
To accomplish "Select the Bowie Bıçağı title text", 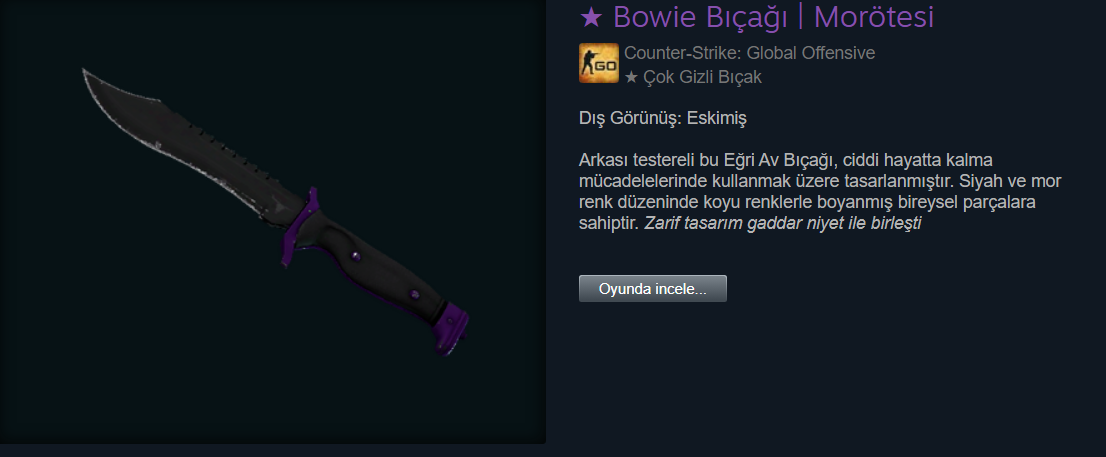I will (x=700, y=18).
